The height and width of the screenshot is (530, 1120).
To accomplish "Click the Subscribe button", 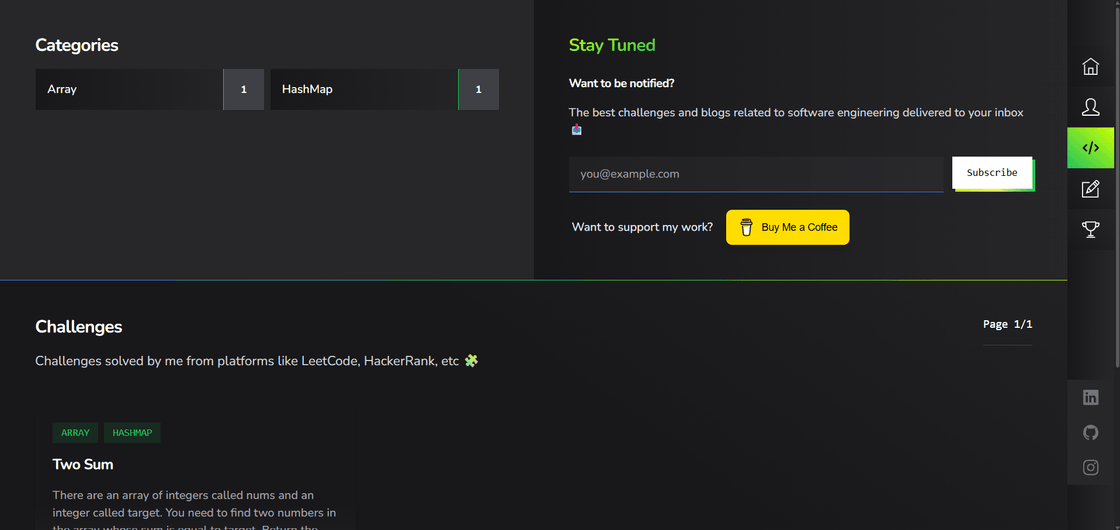I will (x=991, y=172).
